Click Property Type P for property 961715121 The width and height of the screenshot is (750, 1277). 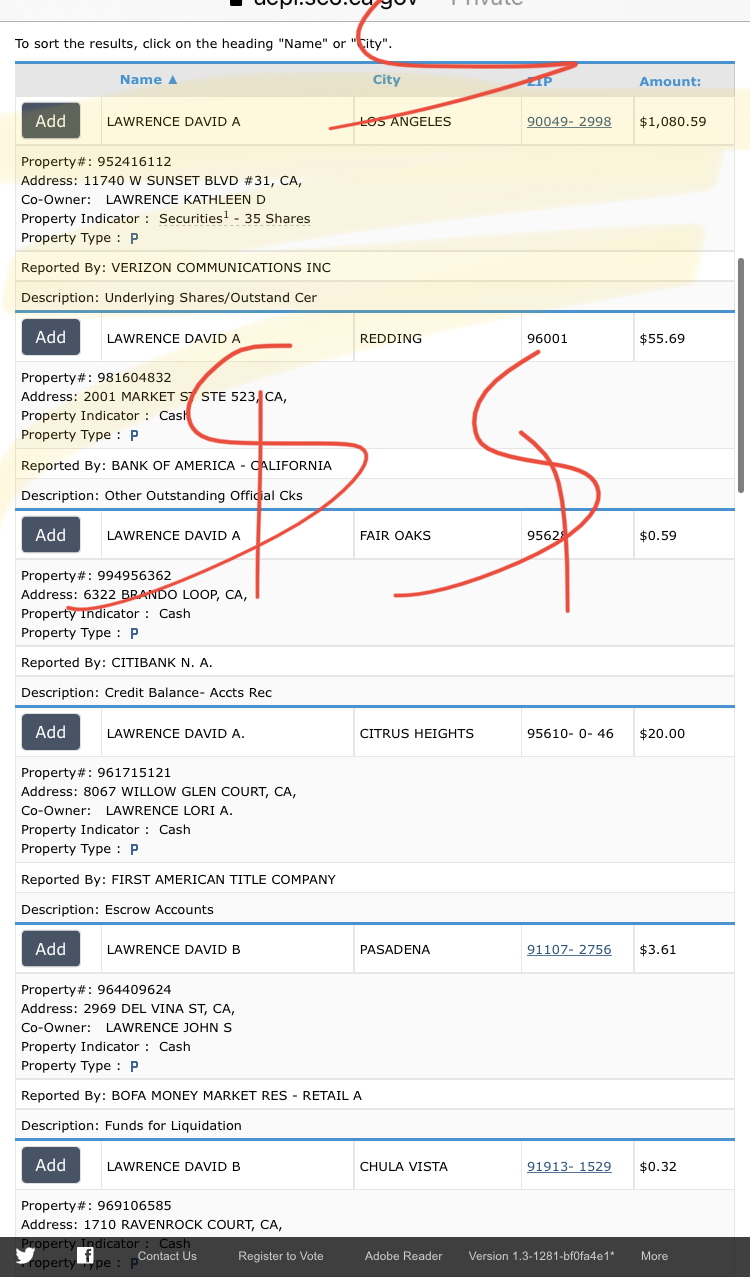(x=134, y=849)
